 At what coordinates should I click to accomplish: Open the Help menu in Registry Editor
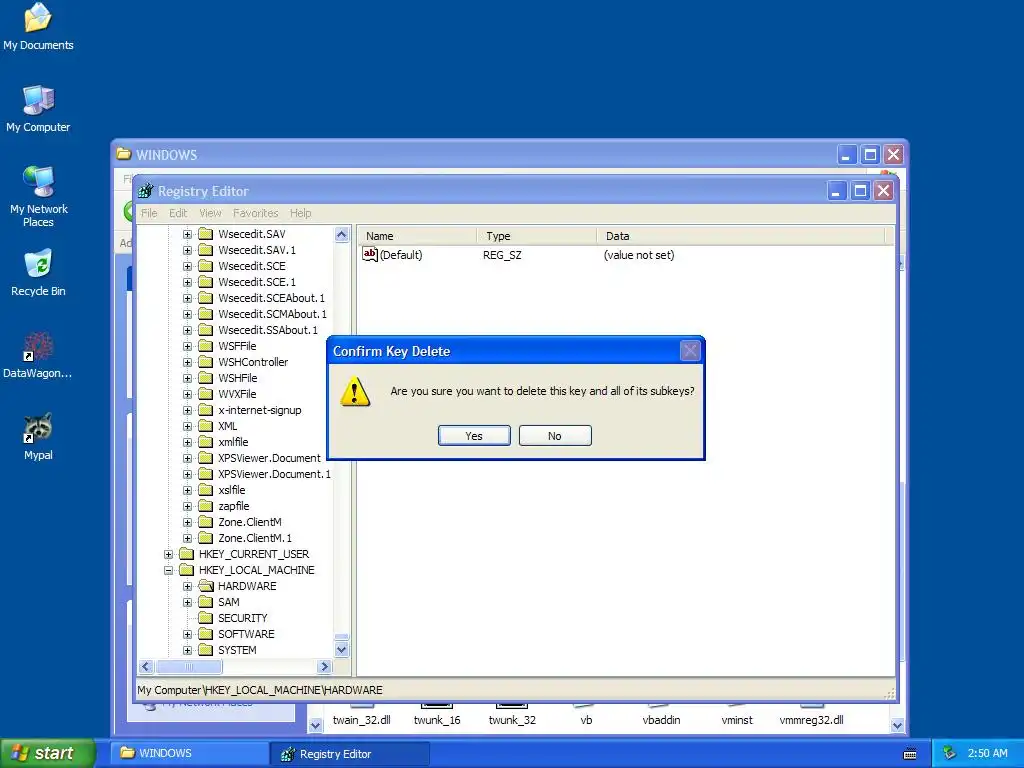coord(300,213)
